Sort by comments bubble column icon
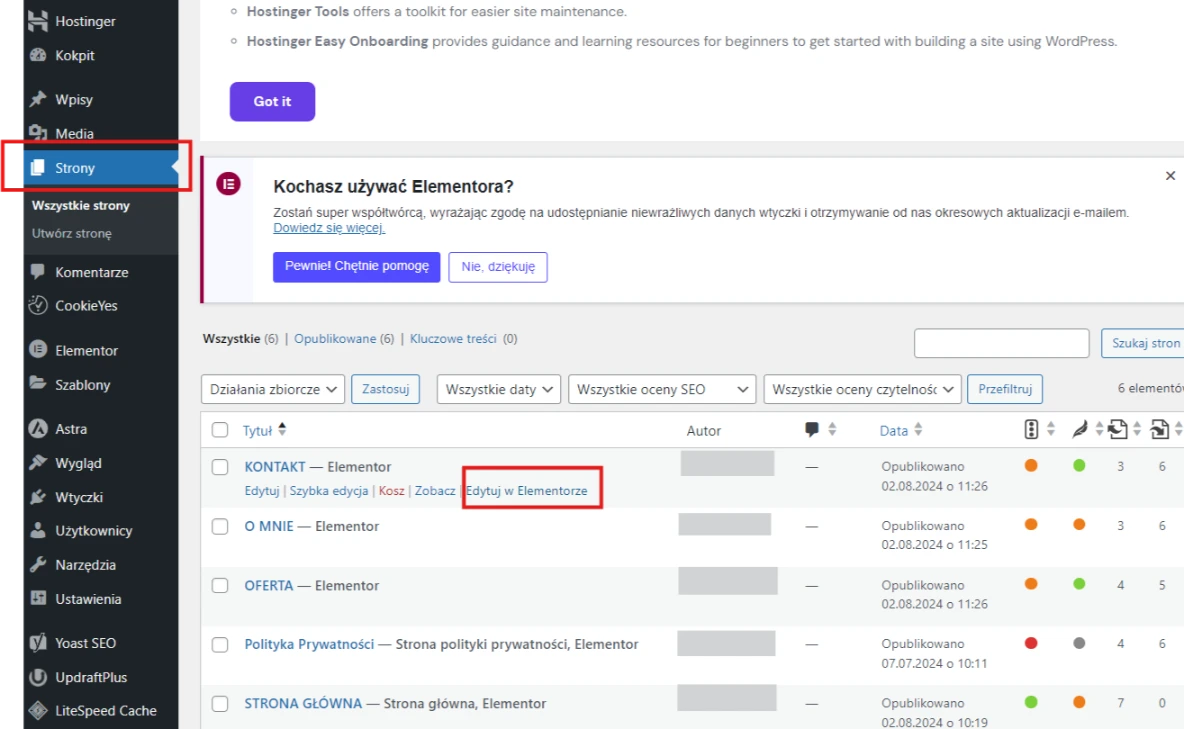Viewport: 1184px width, 729px height. 812,430
